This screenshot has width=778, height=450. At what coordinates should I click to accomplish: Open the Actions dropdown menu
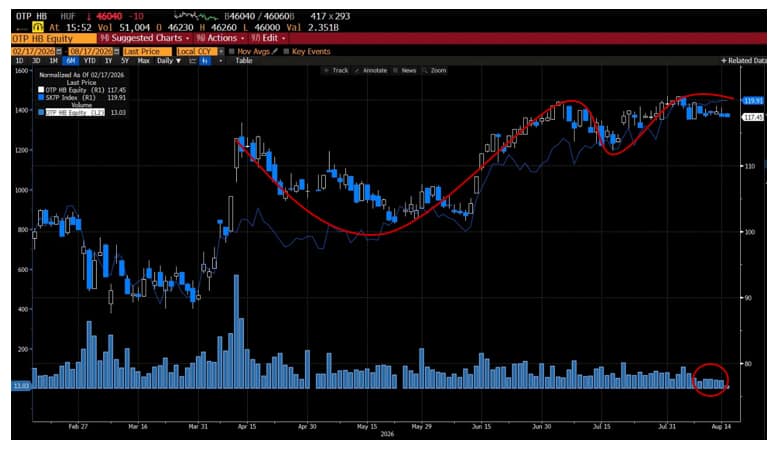pos(220,38)
